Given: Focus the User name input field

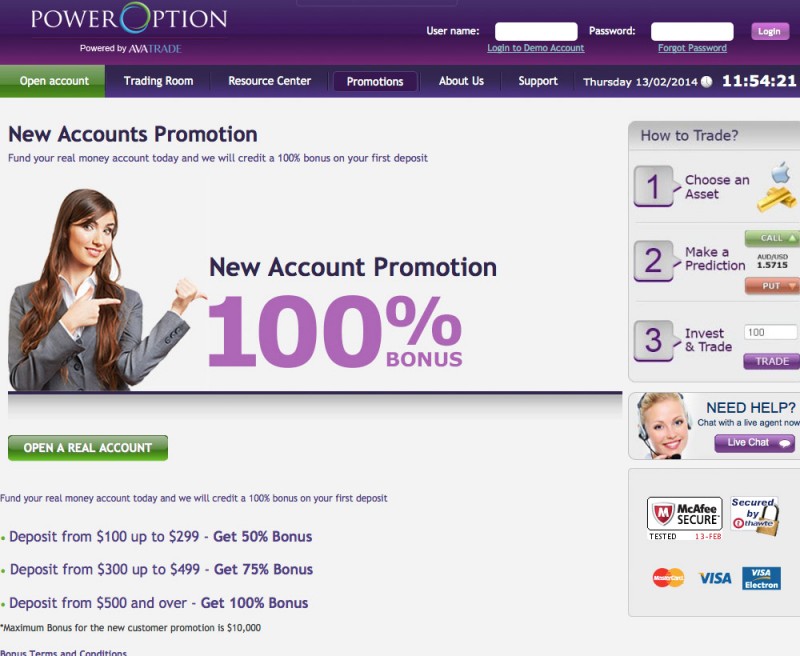Looking at the screenshot, I should [x=536, y=31].
